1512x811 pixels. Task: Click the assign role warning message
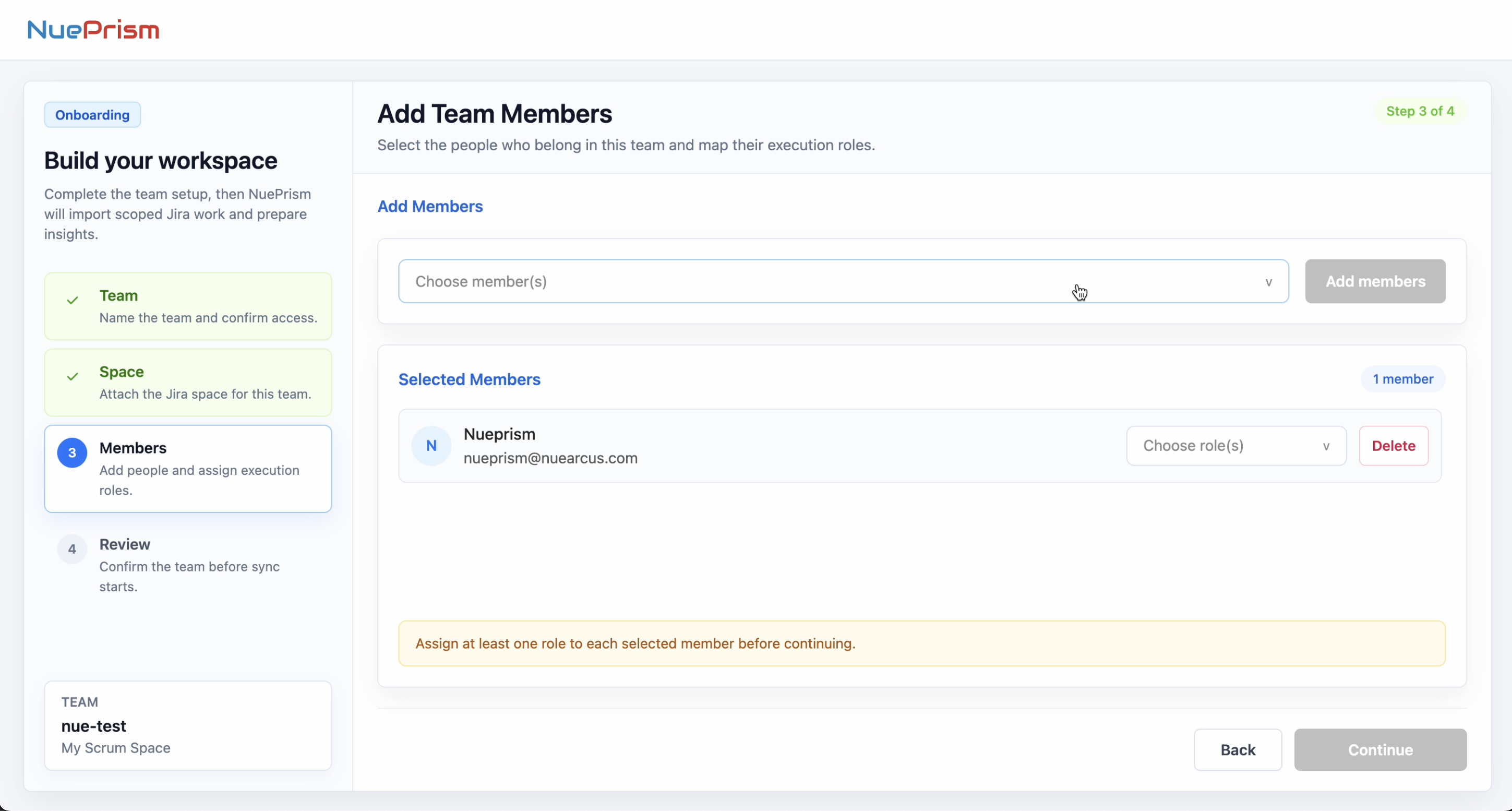[921, 643]
